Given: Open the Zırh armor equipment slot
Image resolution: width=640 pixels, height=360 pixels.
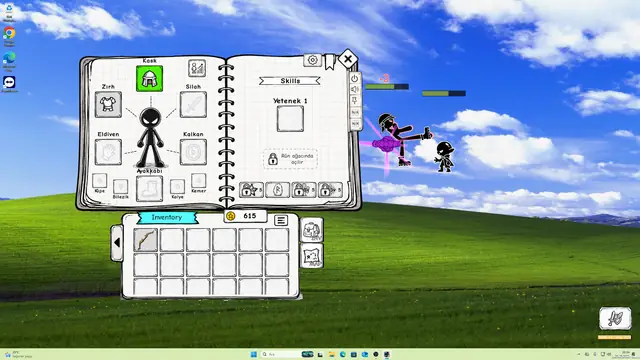Looking at the screenshot, I should [x=108, y=104].
